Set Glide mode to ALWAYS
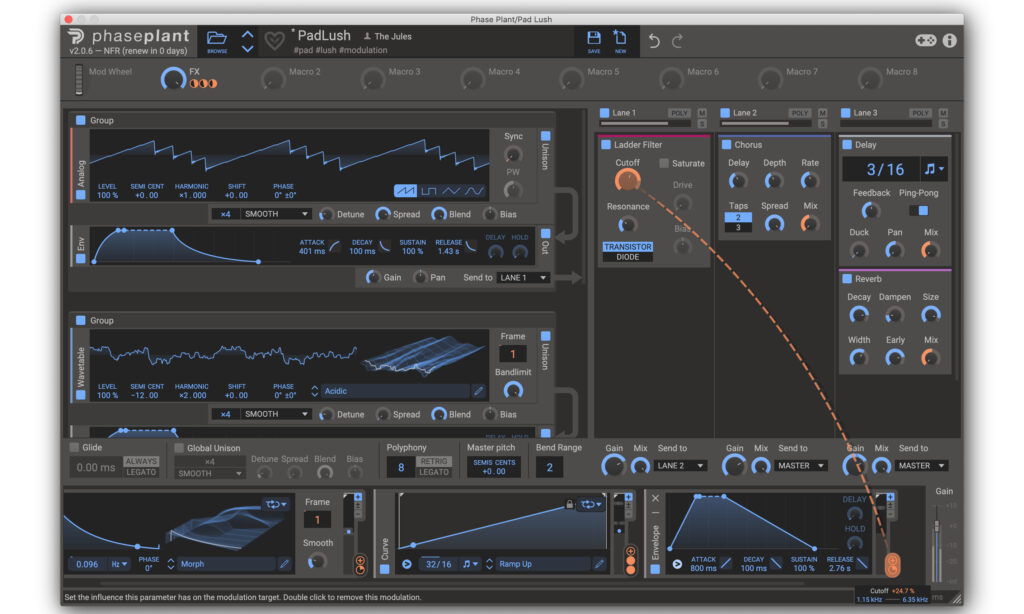The width and height of the screenshot is (1024, 614). point(141,461)
